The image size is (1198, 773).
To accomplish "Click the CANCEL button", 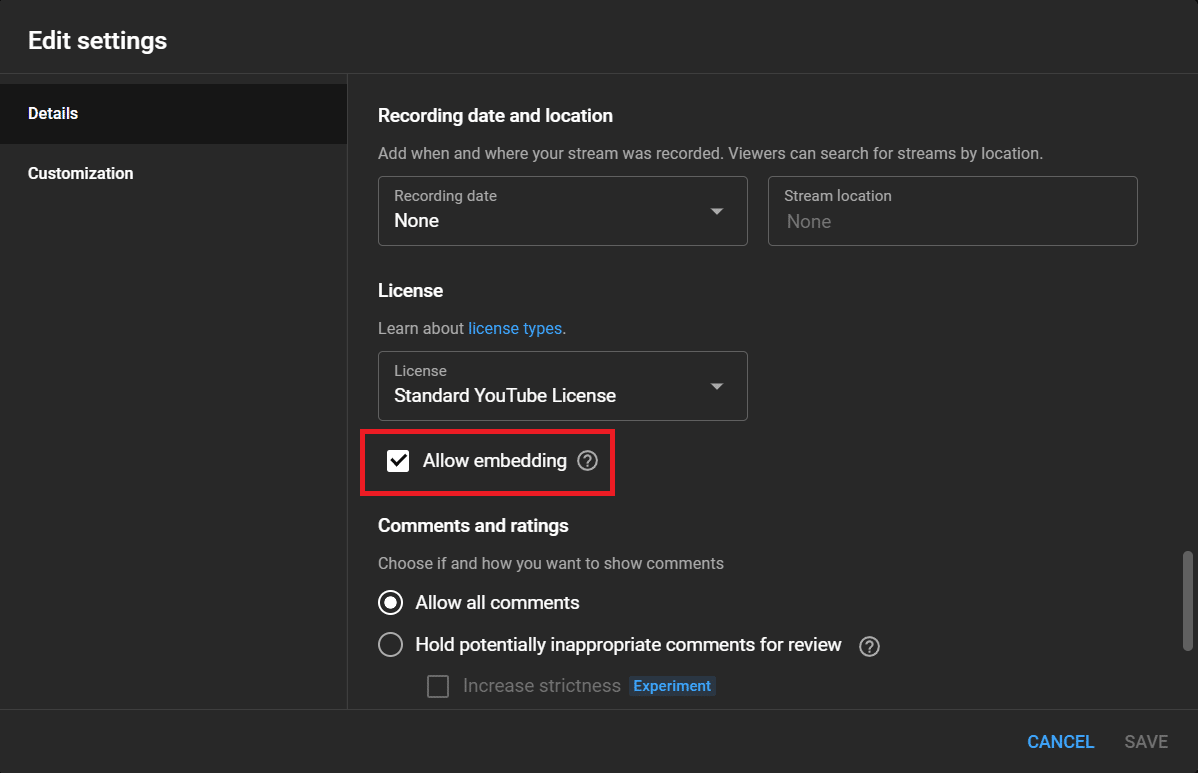I will [x=1060, y=741].
